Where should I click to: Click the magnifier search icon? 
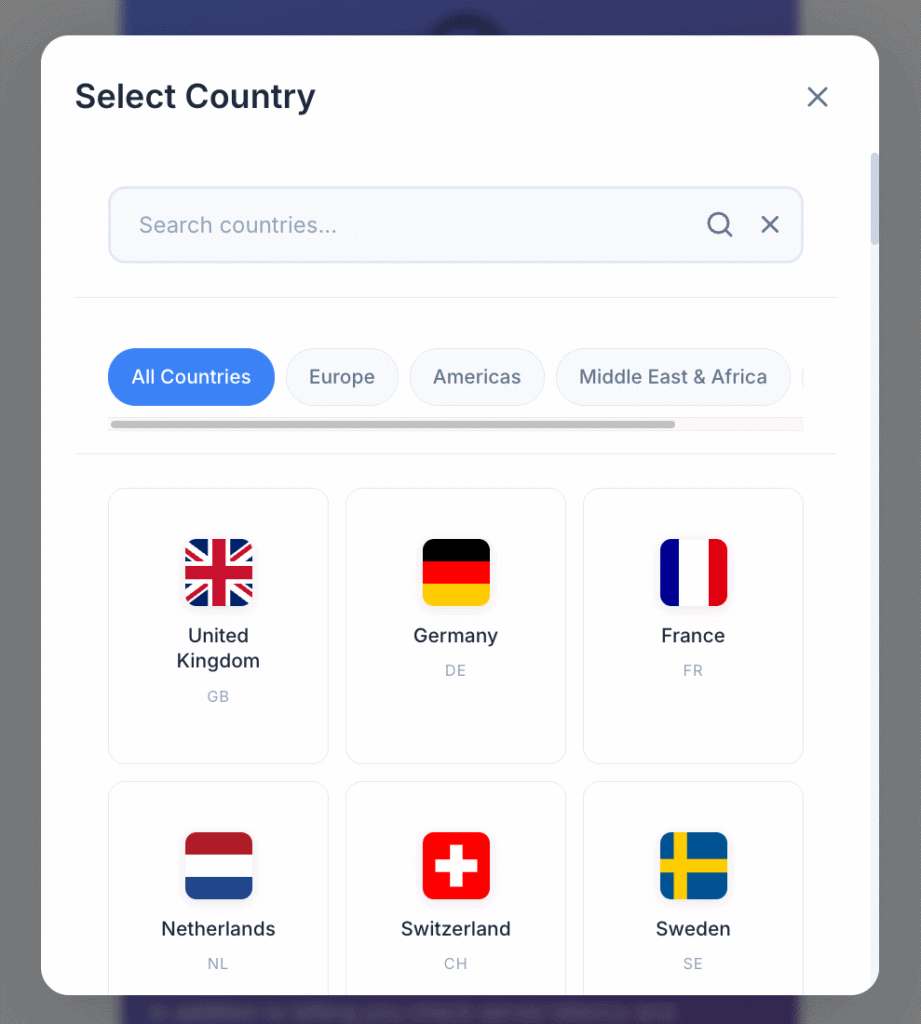(x=720, y=225)
